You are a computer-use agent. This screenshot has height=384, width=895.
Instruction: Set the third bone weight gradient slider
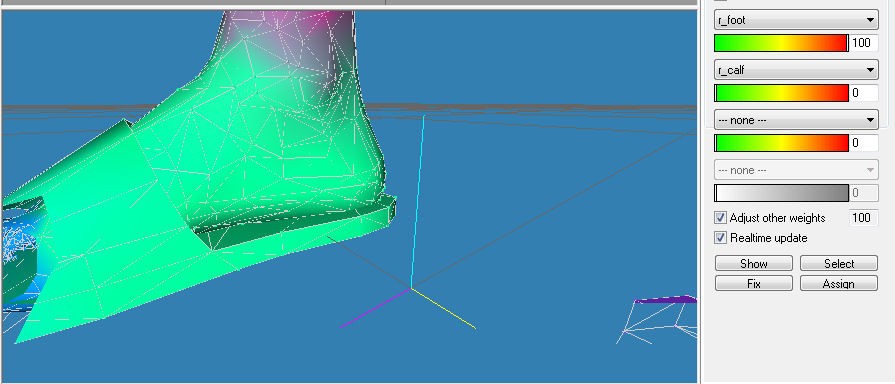click(781, 143)
